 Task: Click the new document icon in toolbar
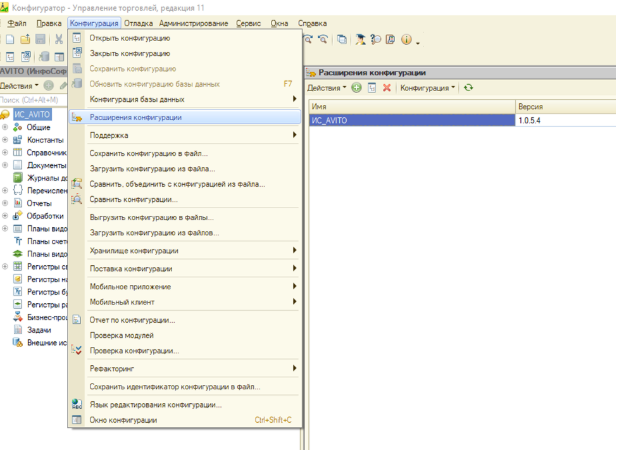point(9,40)
